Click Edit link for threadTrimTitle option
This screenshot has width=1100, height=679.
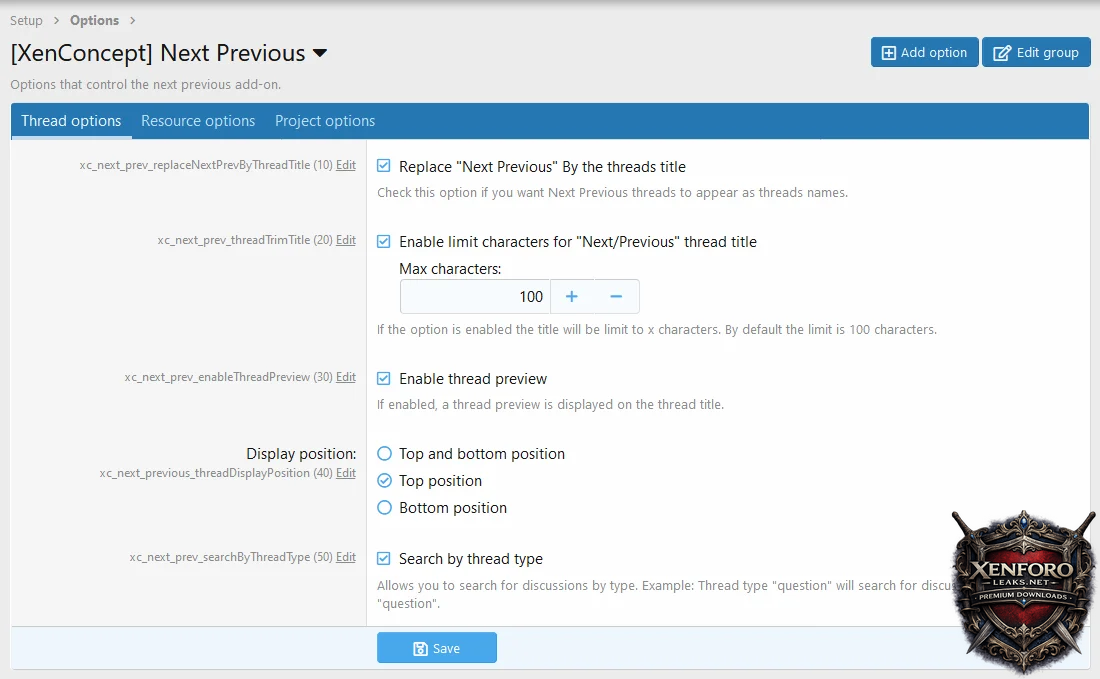click(x=346, y=240)
